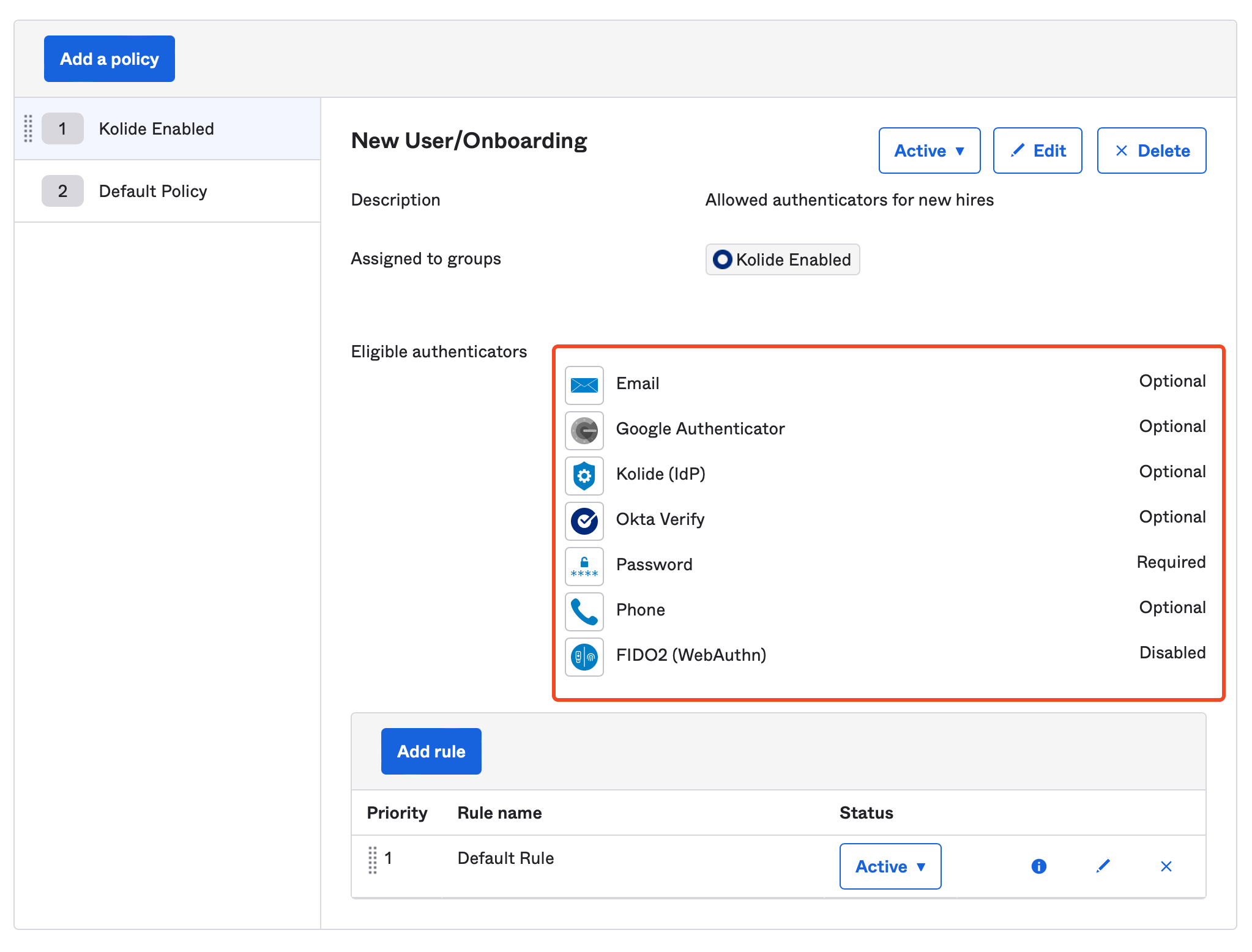Click the Rule name column header
This screenshot has width=1252, height=952.
pyautogui.click(x=500, y=813)
